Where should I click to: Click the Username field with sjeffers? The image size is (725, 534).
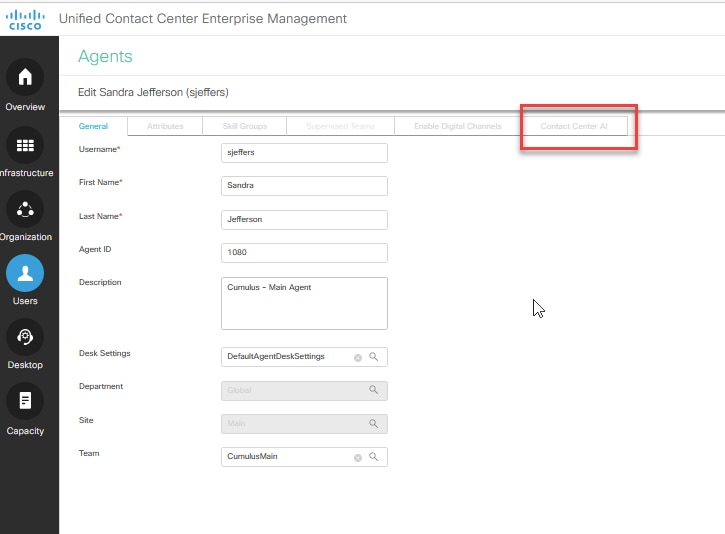(x=304, y=153)
